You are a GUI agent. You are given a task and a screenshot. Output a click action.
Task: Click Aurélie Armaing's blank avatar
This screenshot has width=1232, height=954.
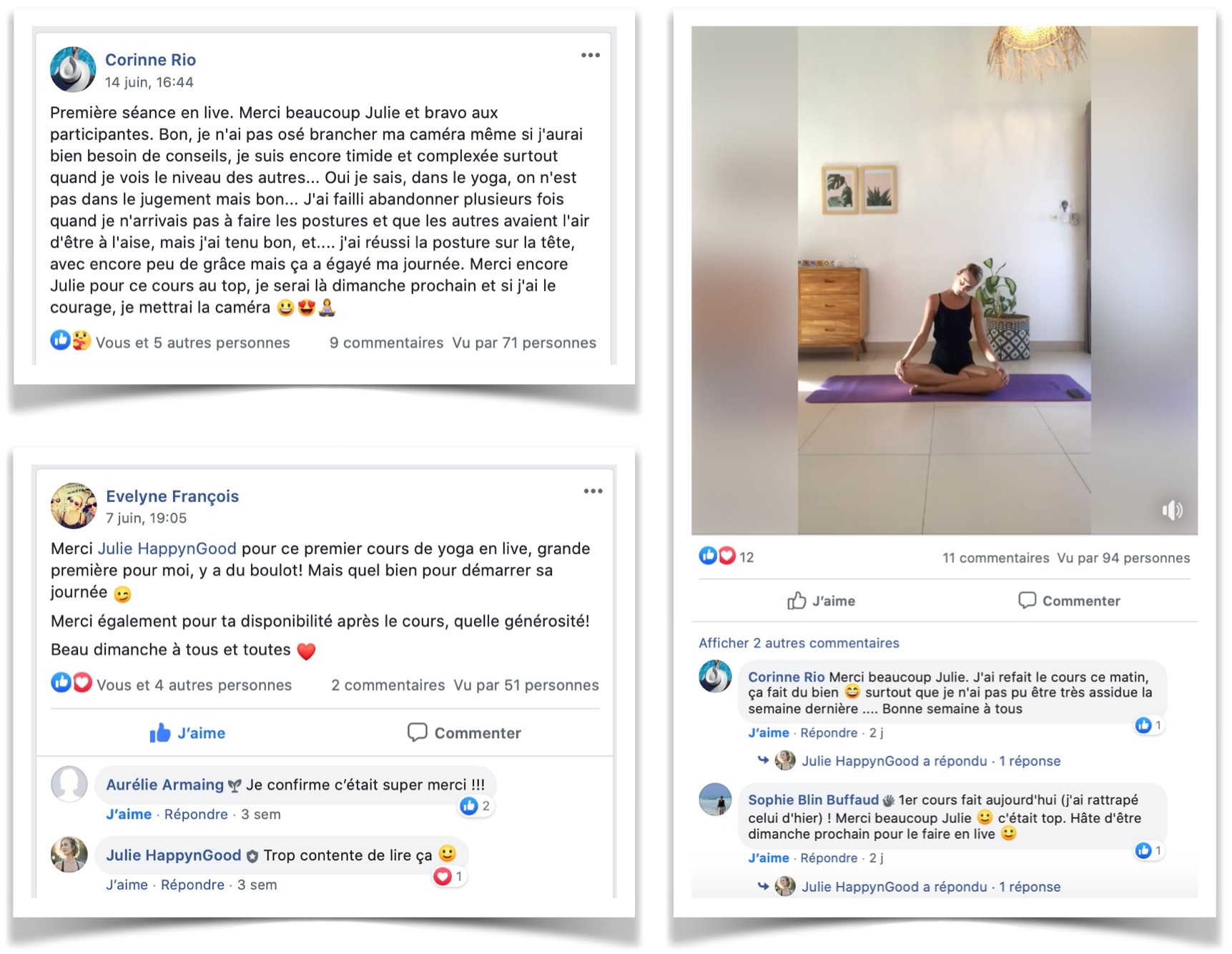point(69,784)
